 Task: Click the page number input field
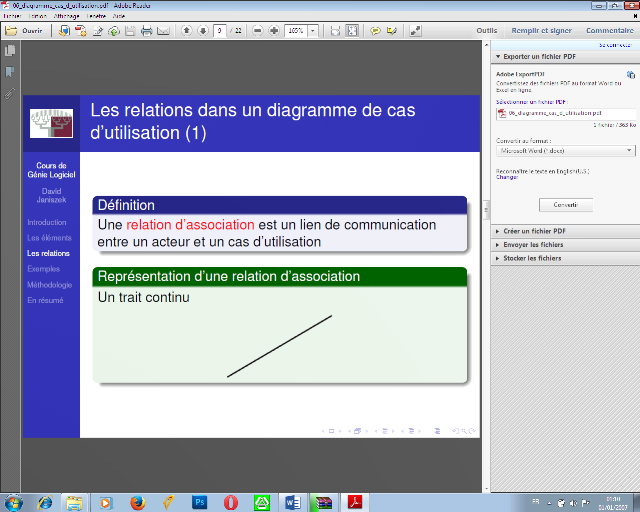coord(219,31)
